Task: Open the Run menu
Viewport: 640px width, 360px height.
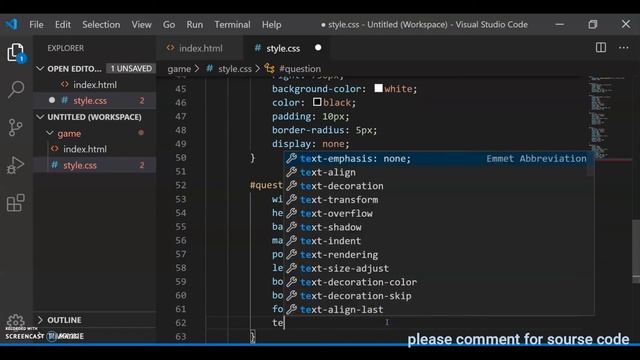Action: [195, 24]
